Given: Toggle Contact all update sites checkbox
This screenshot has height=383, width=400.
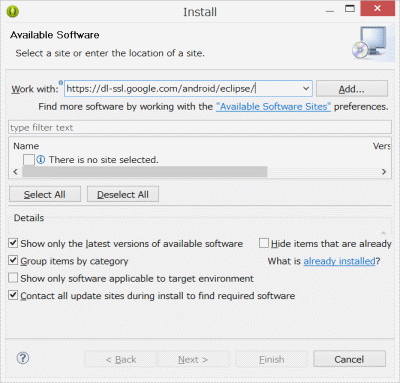Looking at the screenshot, I should tap(13, 295).
